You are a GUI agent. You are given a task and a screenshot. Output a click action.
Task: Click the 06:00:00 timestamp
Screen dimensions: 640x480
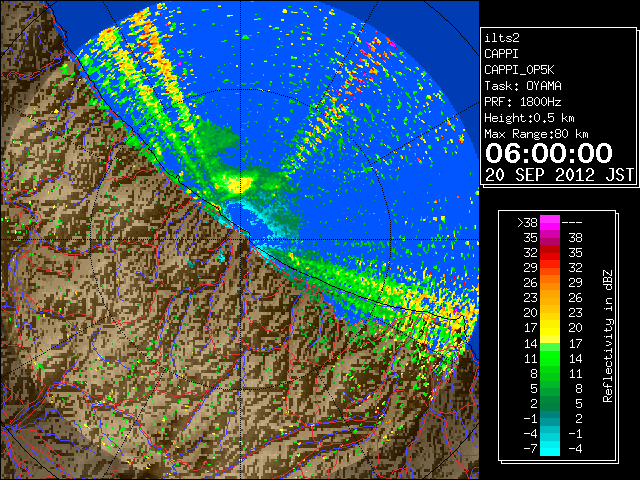(x=549, y=153)
